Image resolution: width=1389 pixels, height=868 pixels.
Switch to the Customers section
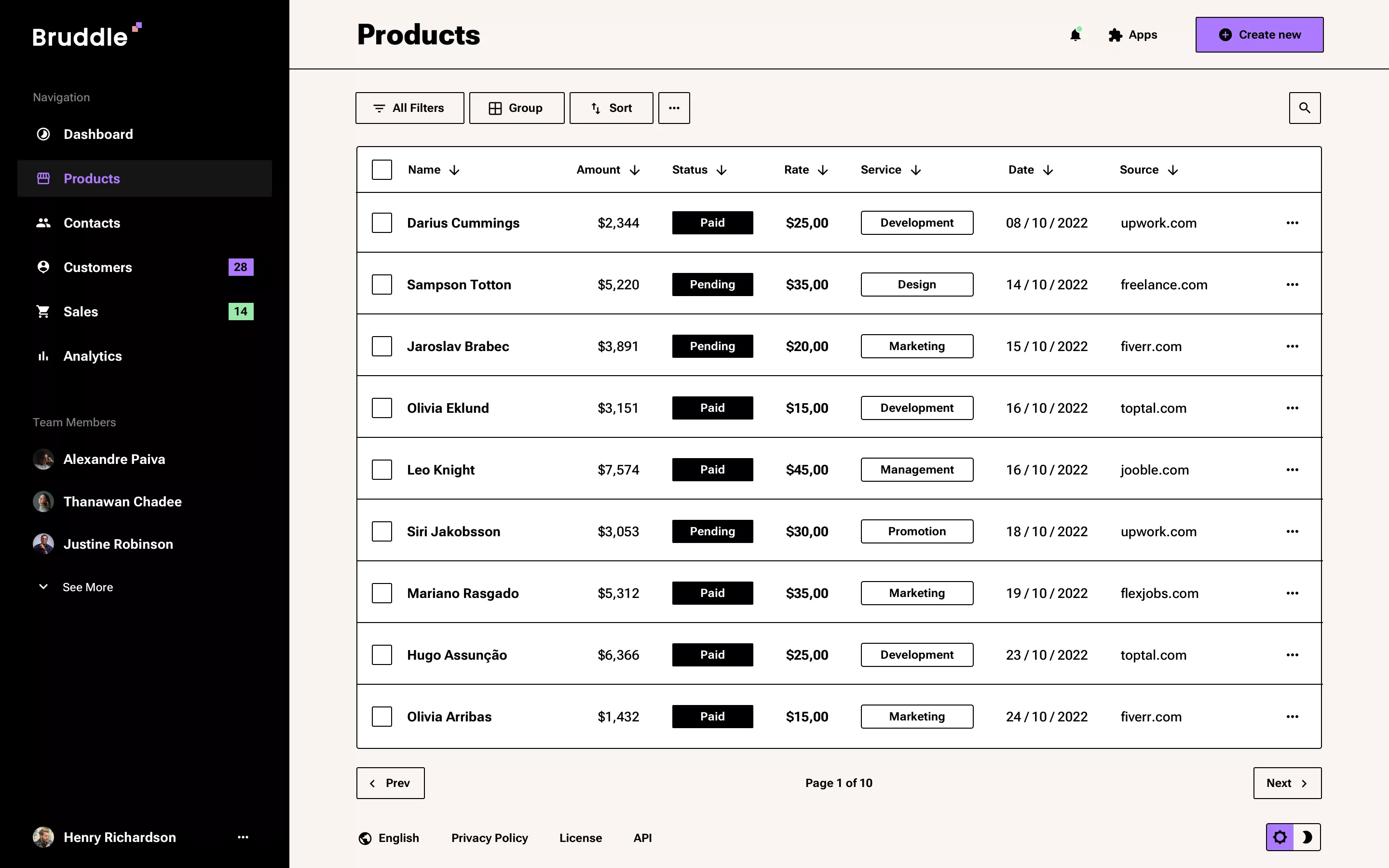[x=96, y=266]
